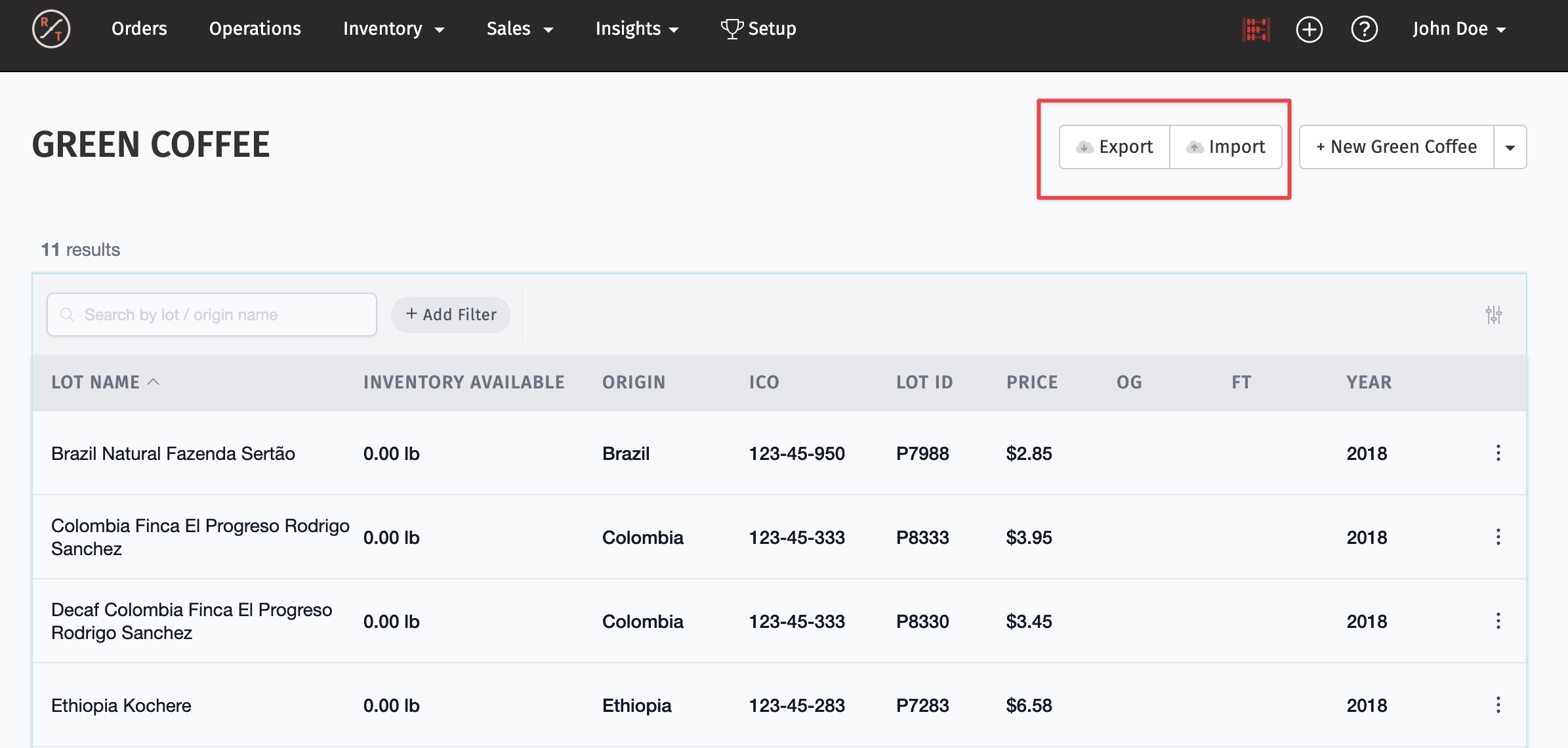Open the red abacus calculator icon
This screenshot has height=748, width=1568.
pyautogui.click(x=1256, y=29)
